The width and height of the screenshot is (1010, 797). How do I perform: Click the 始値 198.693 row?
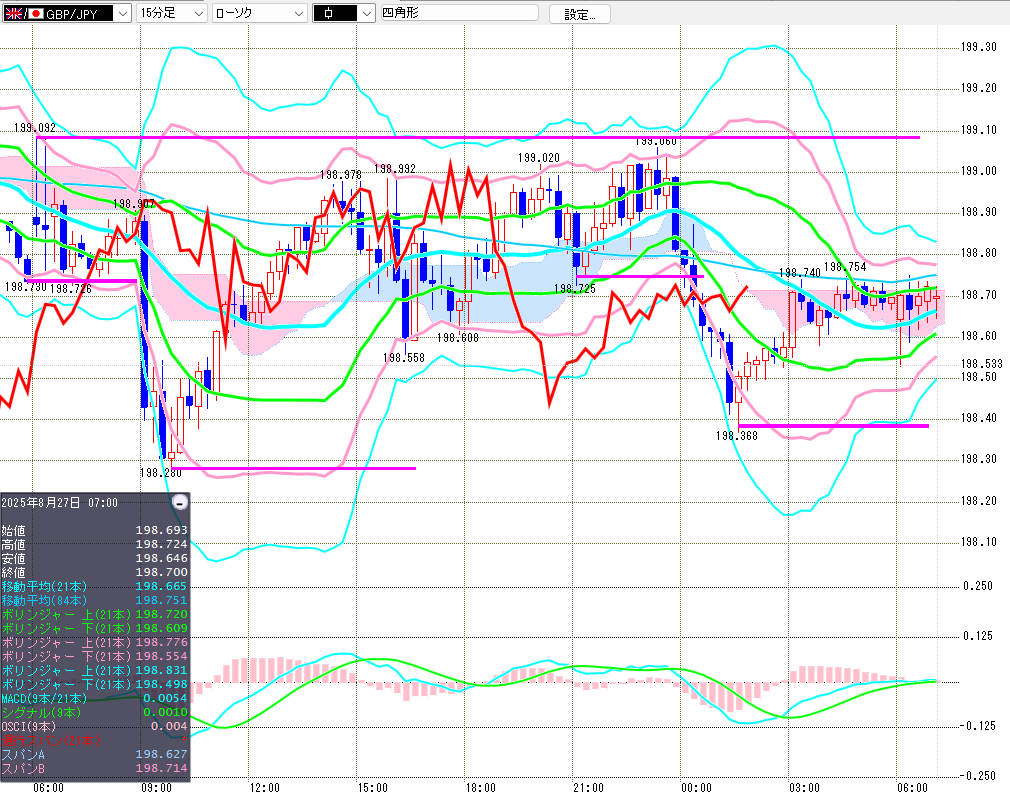tap(95, 530)
